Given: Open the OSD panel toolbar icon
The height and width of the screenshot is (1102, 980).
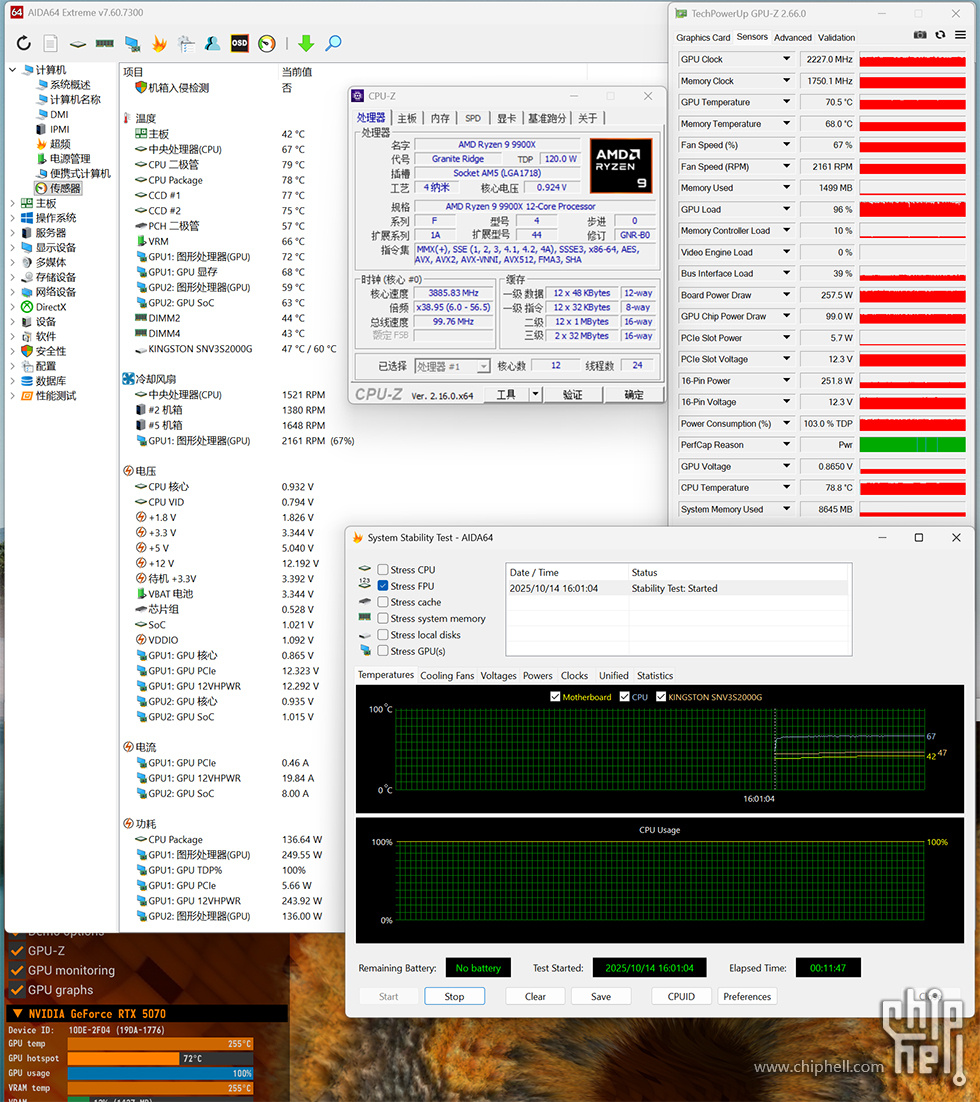Looking at the screenshot, I should (x=239, y=43).
